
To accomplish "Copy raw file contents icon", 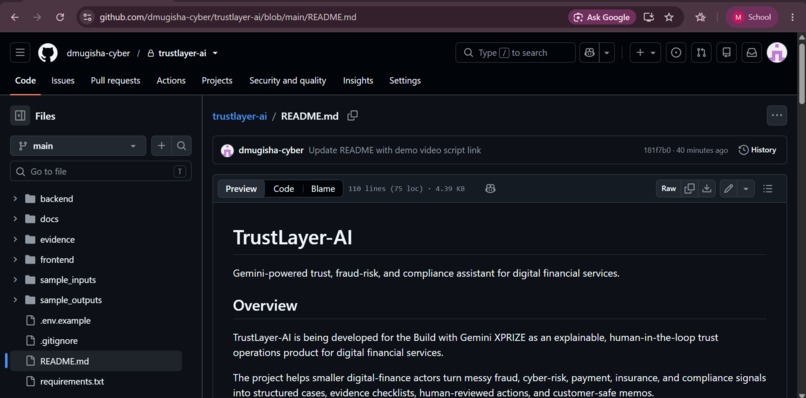I will [x=689, y=189].
